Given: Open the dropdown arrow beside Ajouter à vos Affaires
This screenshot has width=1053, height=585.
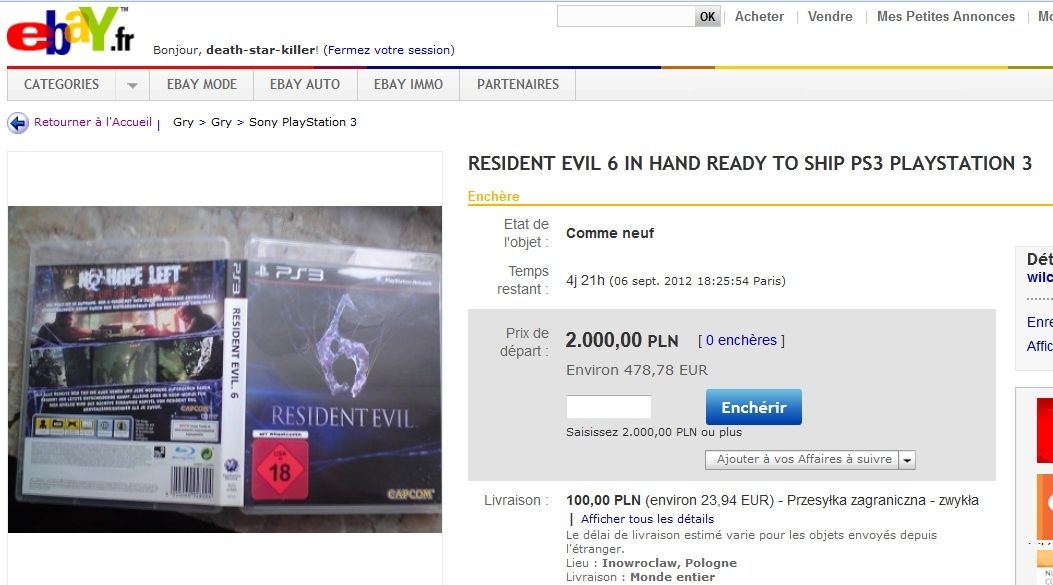Looking at the screenshot, I should [907, 460].
